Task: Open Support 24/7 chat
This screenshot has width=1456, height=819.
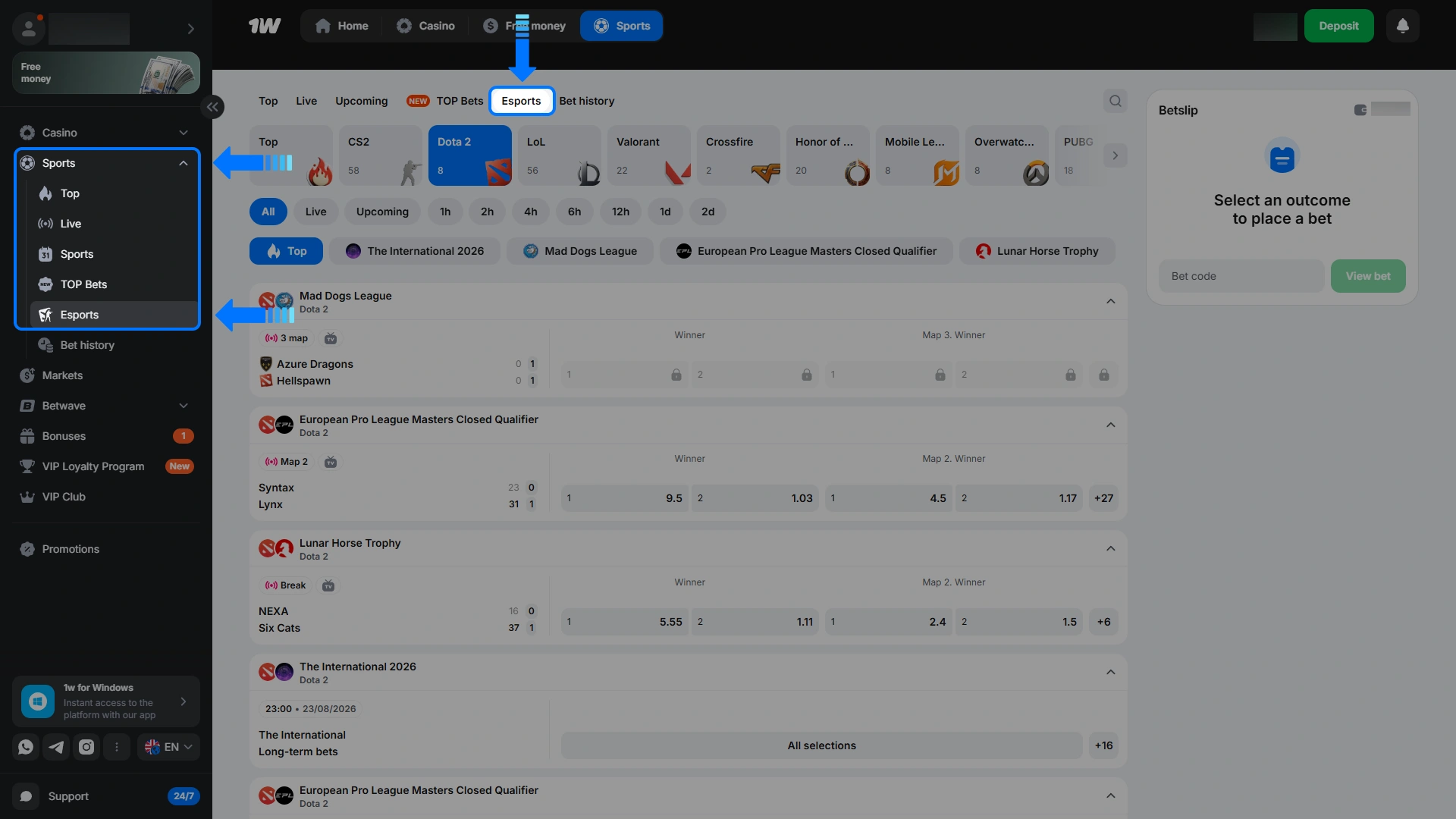Action: (x=106, y=796)
